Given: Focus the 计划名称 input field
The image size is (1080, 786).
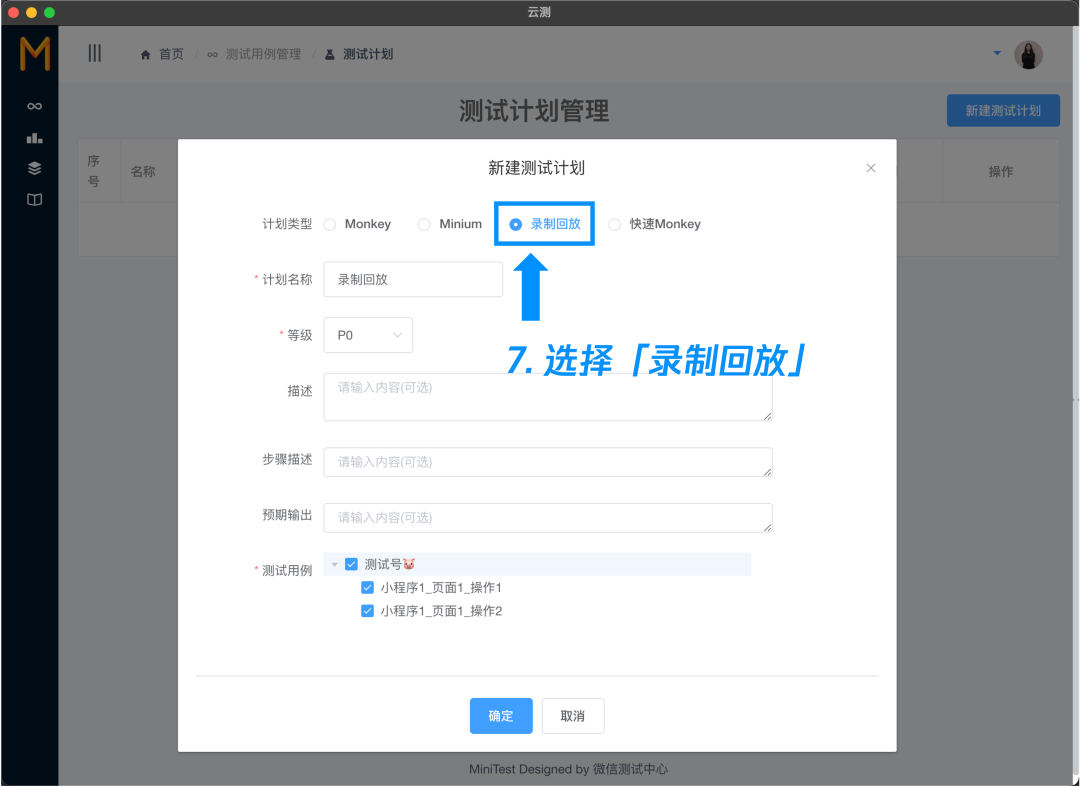Looking at the screenshot, I should [413, 280].
